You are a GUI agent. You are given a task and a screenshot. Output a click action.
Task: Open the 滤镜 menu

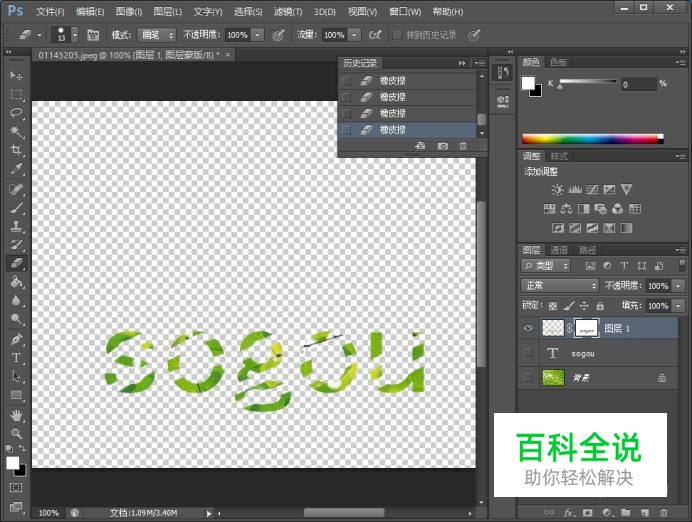coord(288,11)
